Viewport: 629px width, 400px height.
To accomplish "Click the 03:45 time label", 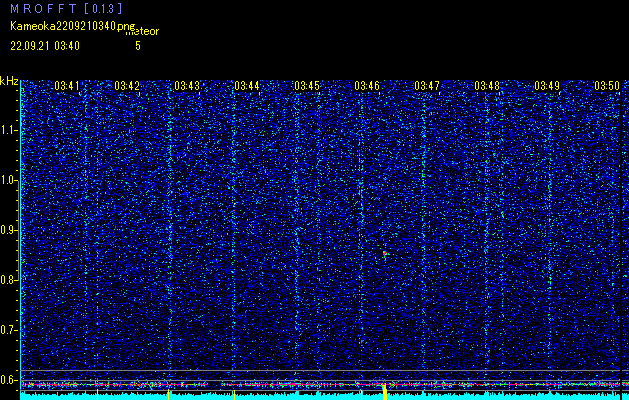I will 307,86.
